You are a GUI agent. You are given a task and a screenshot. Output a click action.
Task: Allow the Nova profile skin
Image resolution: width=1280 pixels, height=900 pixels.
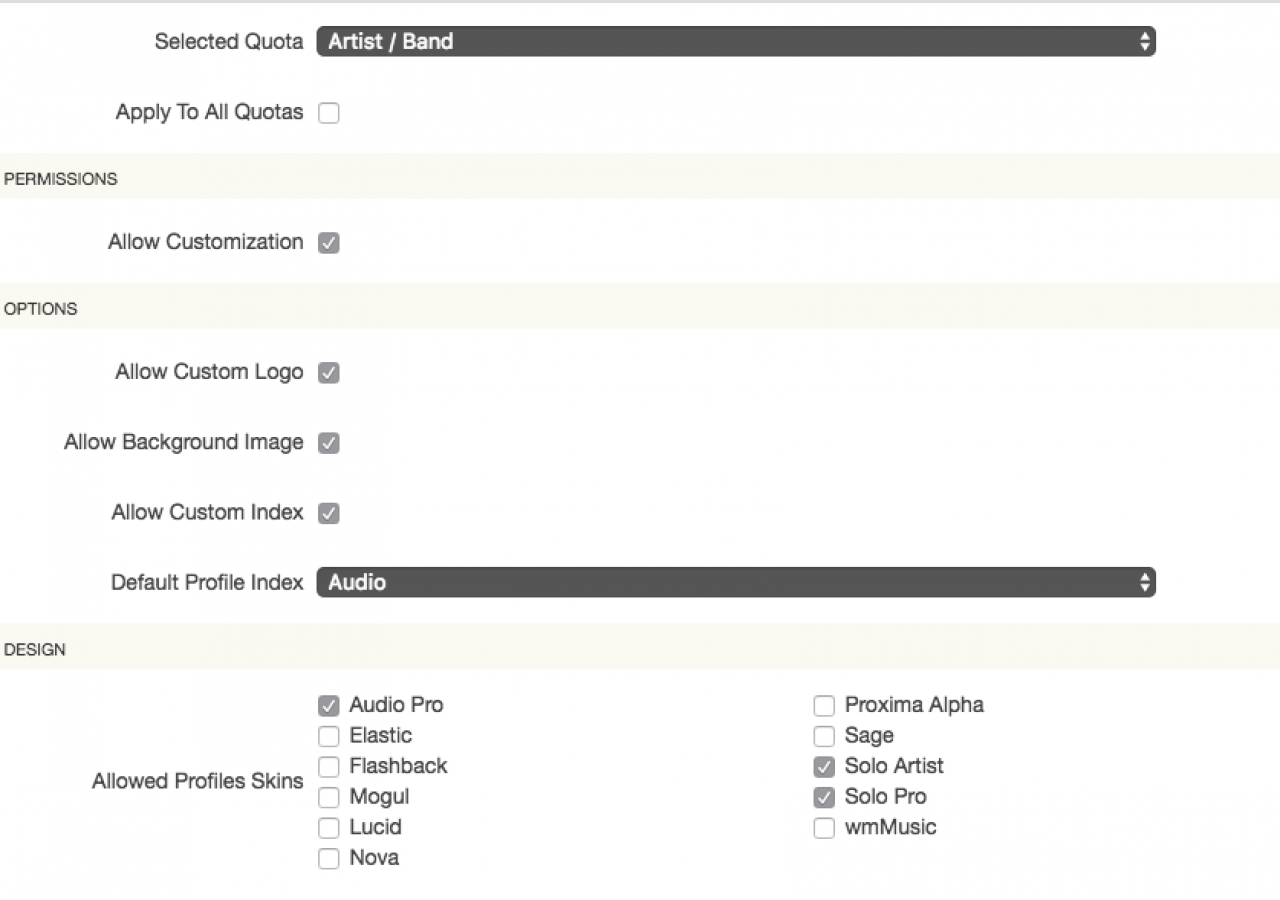(x=329, y=859)
